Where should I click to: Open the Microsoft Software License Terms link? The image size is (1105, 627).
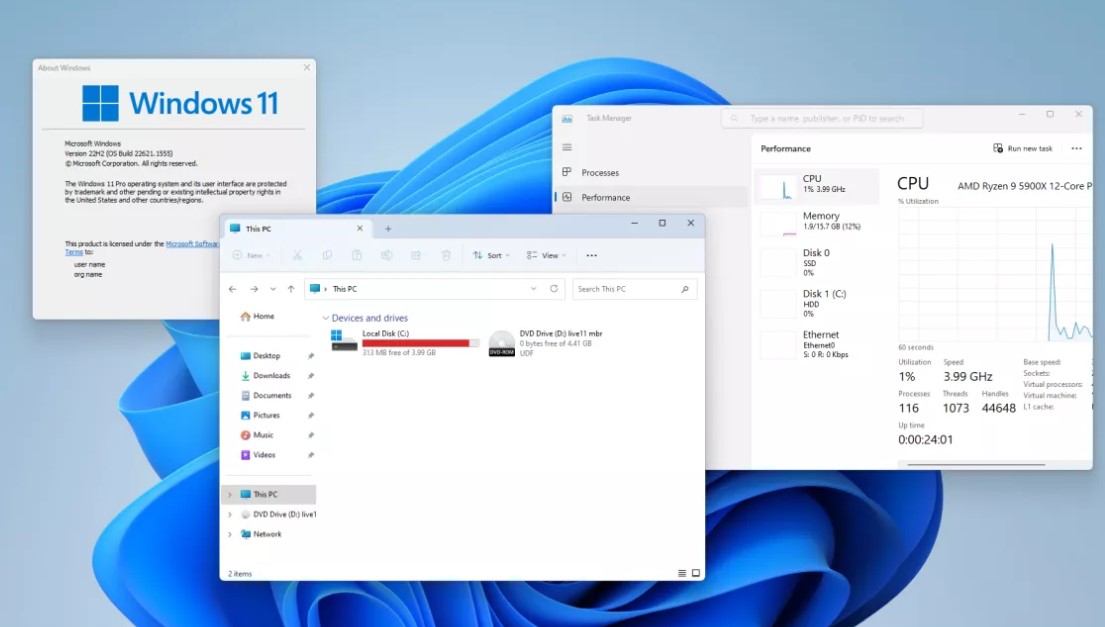pyautogui.click(x=192, y=244)
